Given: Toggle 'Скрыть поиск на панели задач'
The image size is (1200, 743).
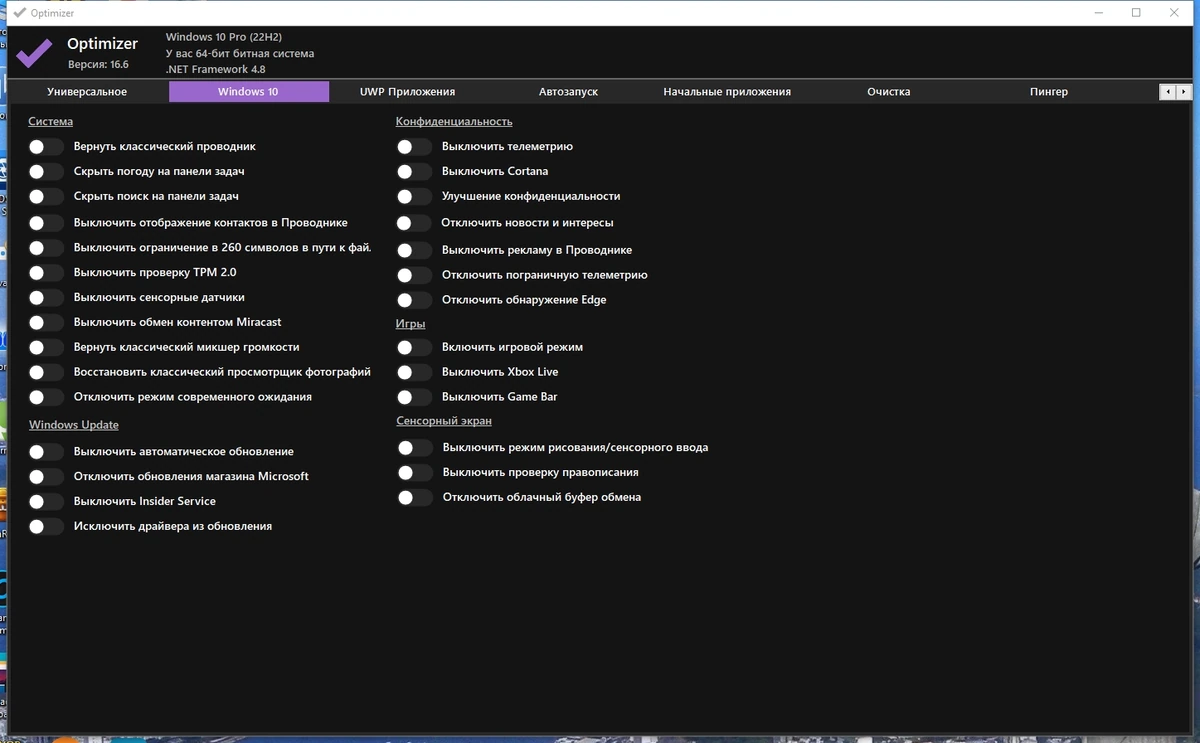Looking at the screenshot, I should 46,196.
